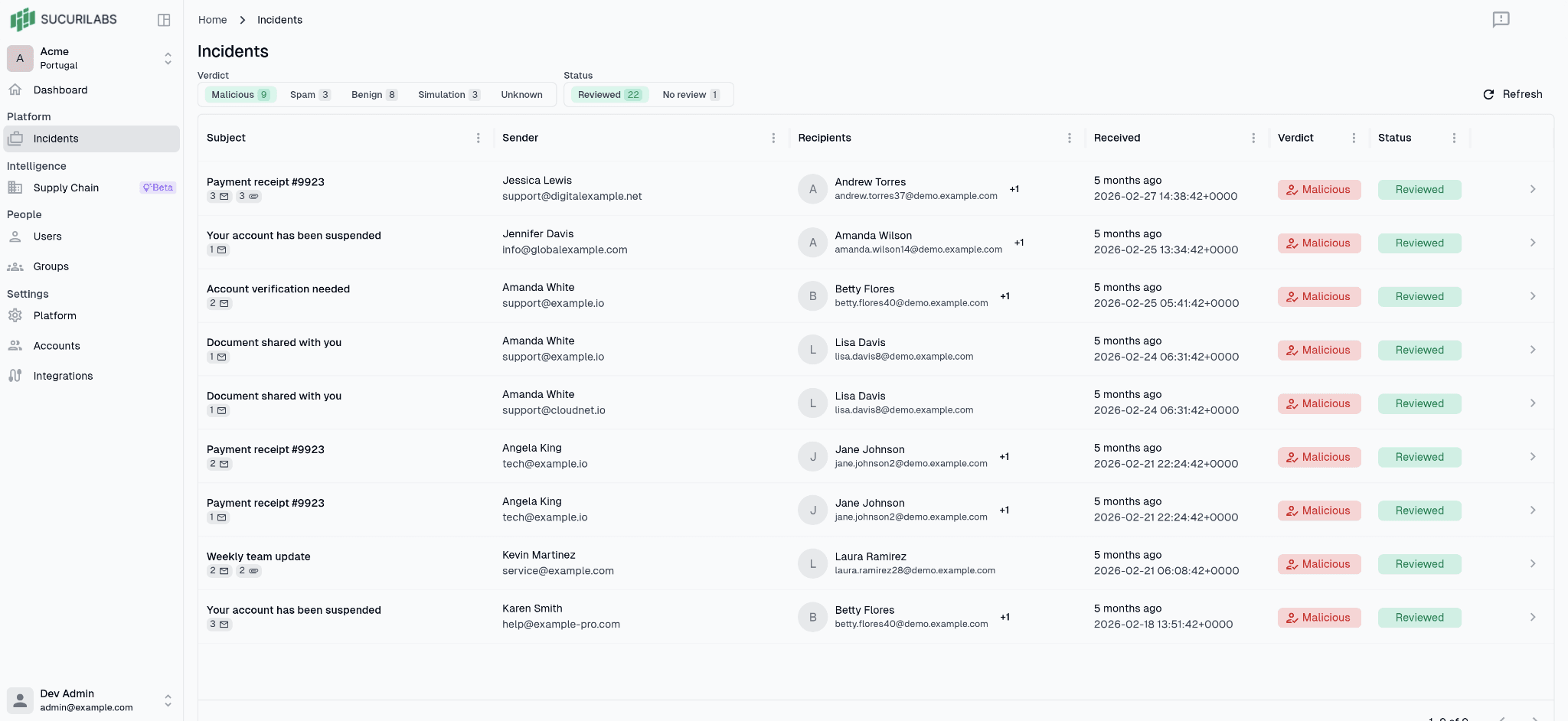Toggle the Malicious verdict filter
Screen dimensions: 1568x721
(240, 95)
